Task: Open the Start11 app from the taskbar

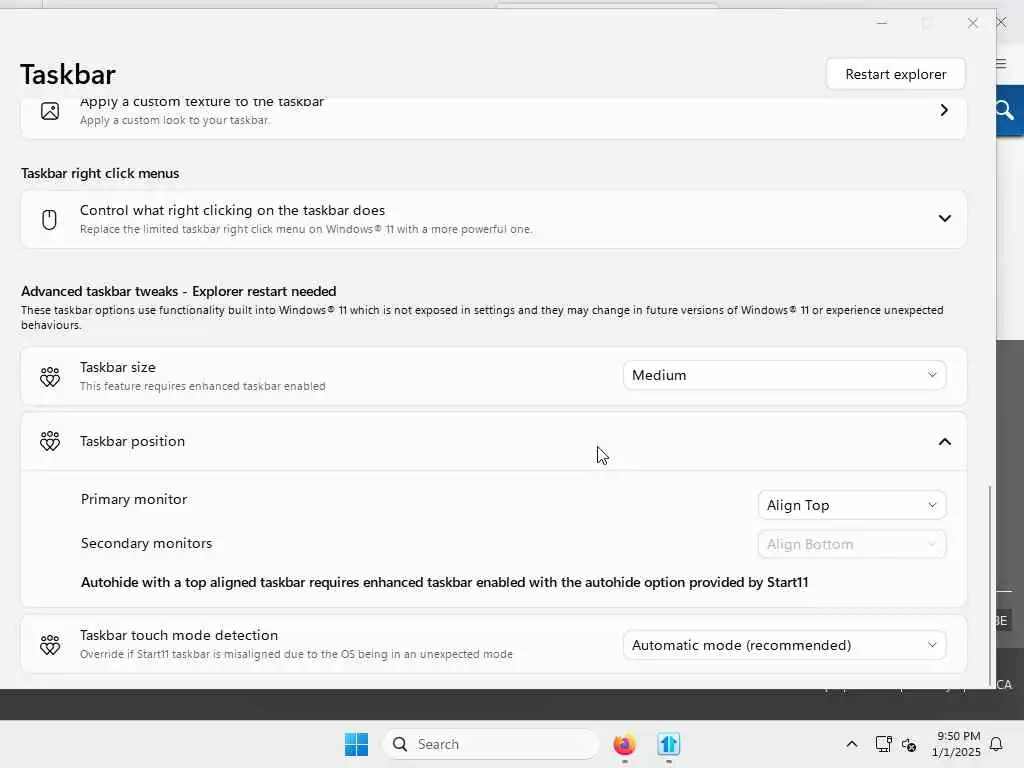Action: pos(669,744)
